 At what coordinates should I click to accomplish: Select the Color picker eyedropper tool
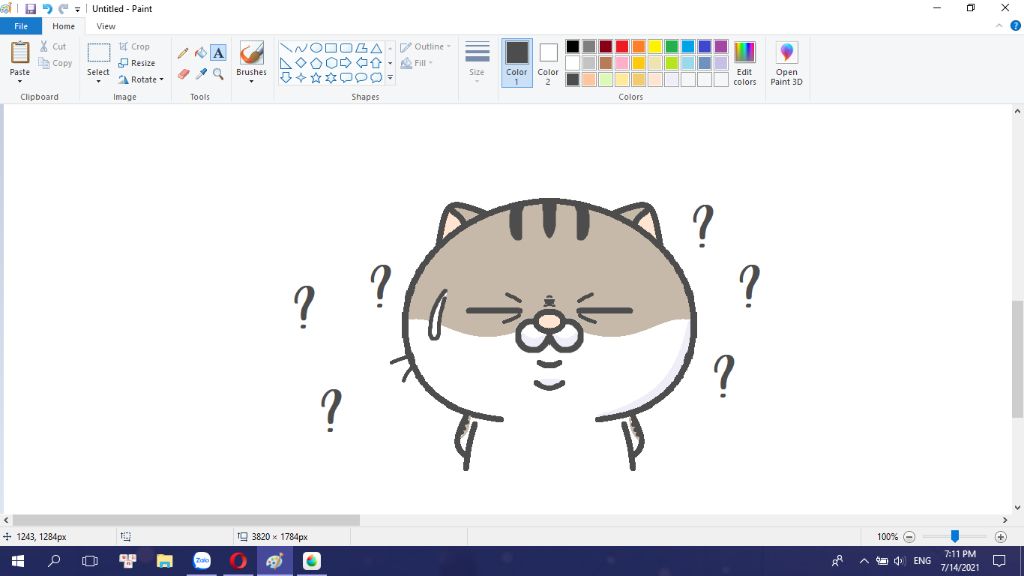coord(200,74)
